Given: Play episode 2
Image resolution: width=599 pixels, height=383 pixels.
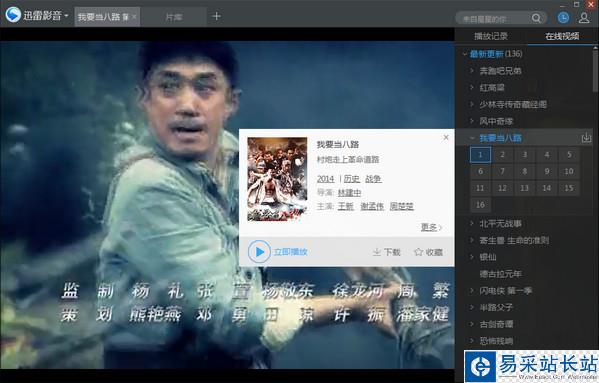Looking at the screenshot, I should click(502, 155).
